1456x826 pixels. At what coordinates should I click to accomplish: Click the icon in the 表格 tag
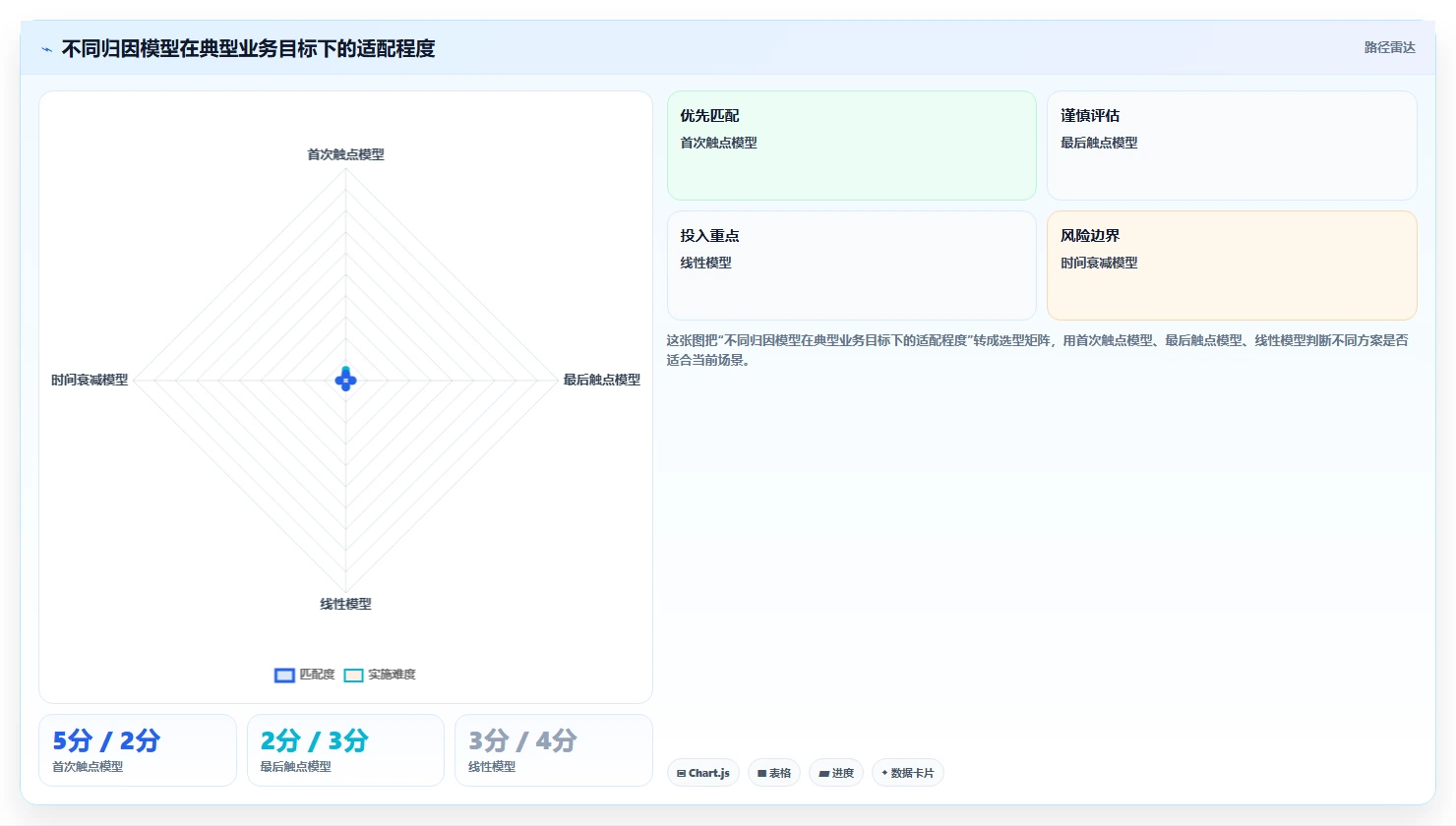point(761,774)
